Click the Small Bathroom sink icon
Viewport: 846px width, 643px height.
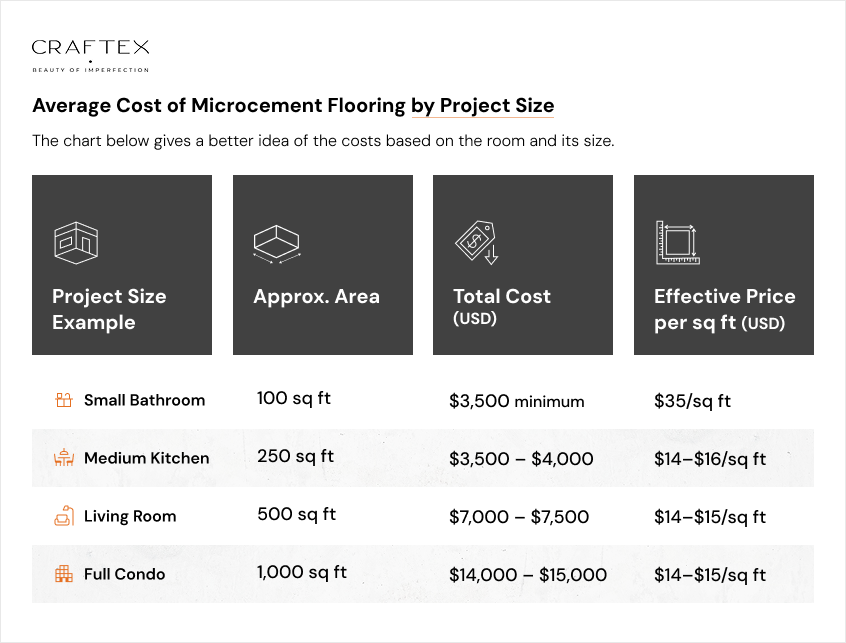coord(64,399)
